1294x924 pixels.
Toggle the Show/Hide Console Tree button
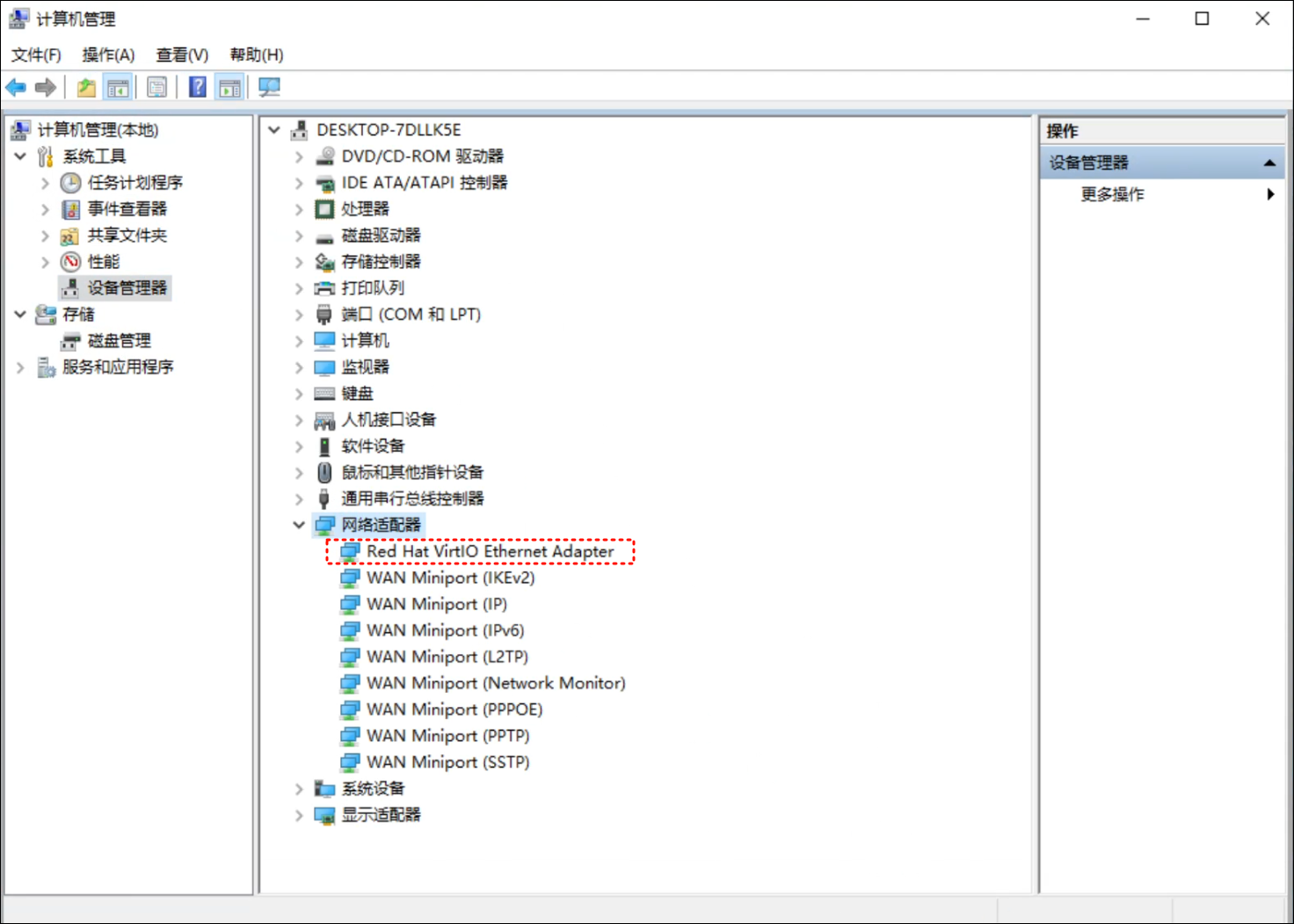[117, 87]
